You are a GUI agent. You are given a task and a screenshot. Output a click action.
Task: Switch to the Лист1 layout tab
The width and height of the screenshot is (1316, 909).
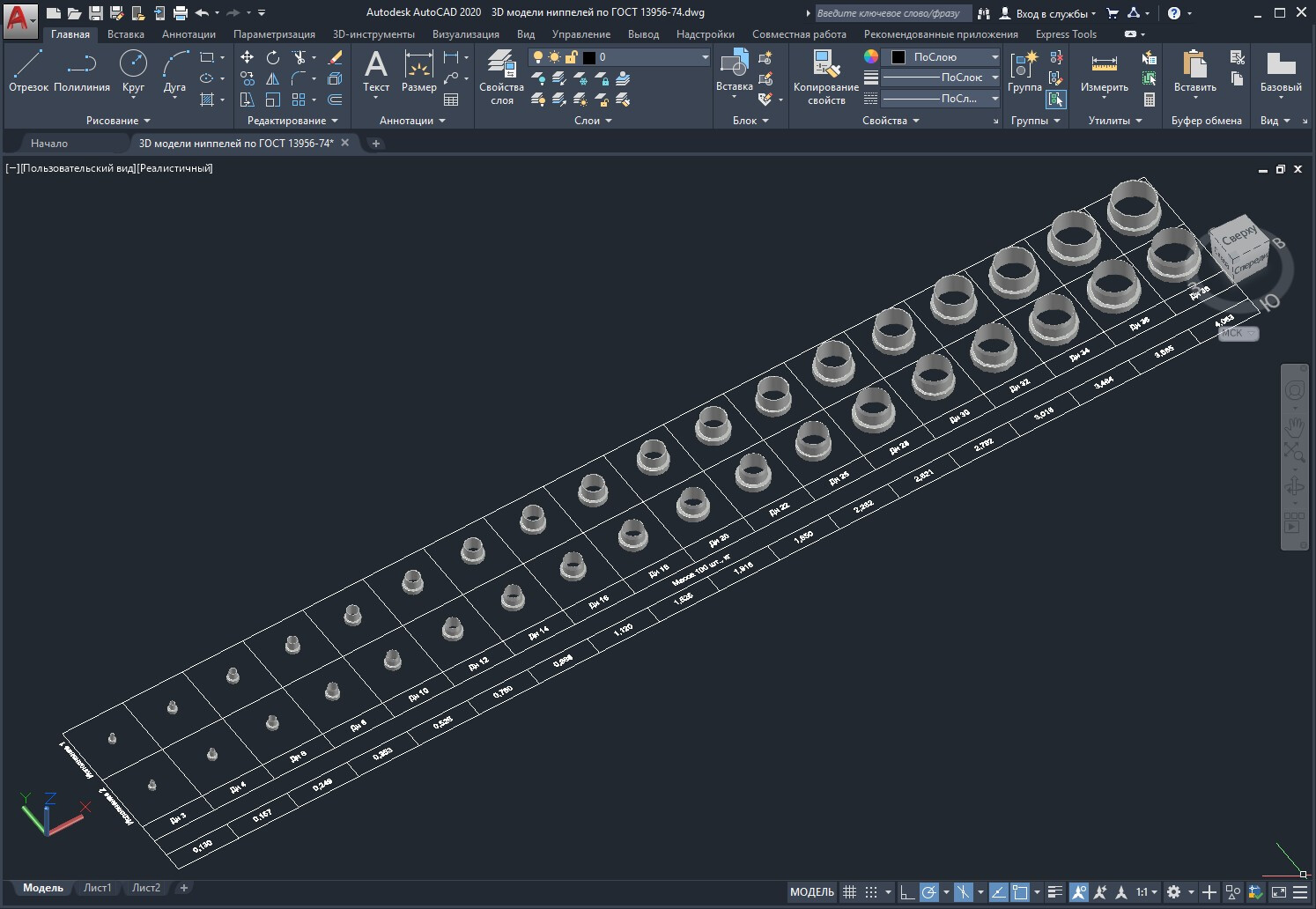[97, 888]
